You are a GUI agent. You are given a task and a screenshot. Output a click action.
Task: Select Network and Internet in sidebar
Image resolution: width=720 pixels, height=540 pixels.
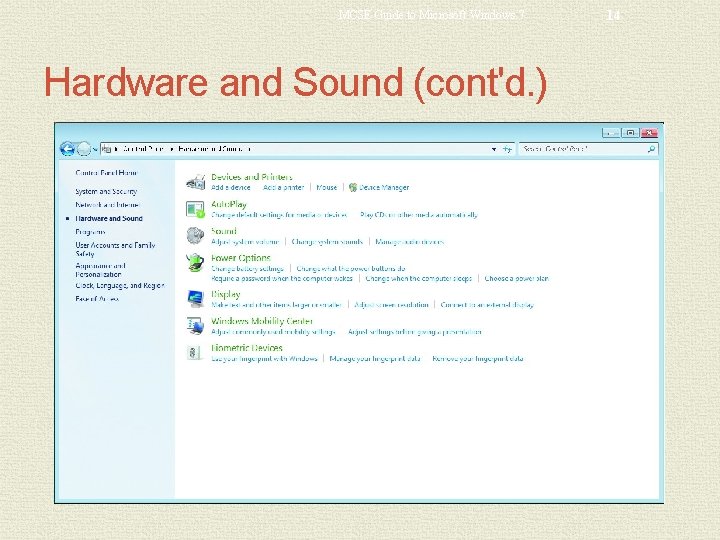point(107,205)
